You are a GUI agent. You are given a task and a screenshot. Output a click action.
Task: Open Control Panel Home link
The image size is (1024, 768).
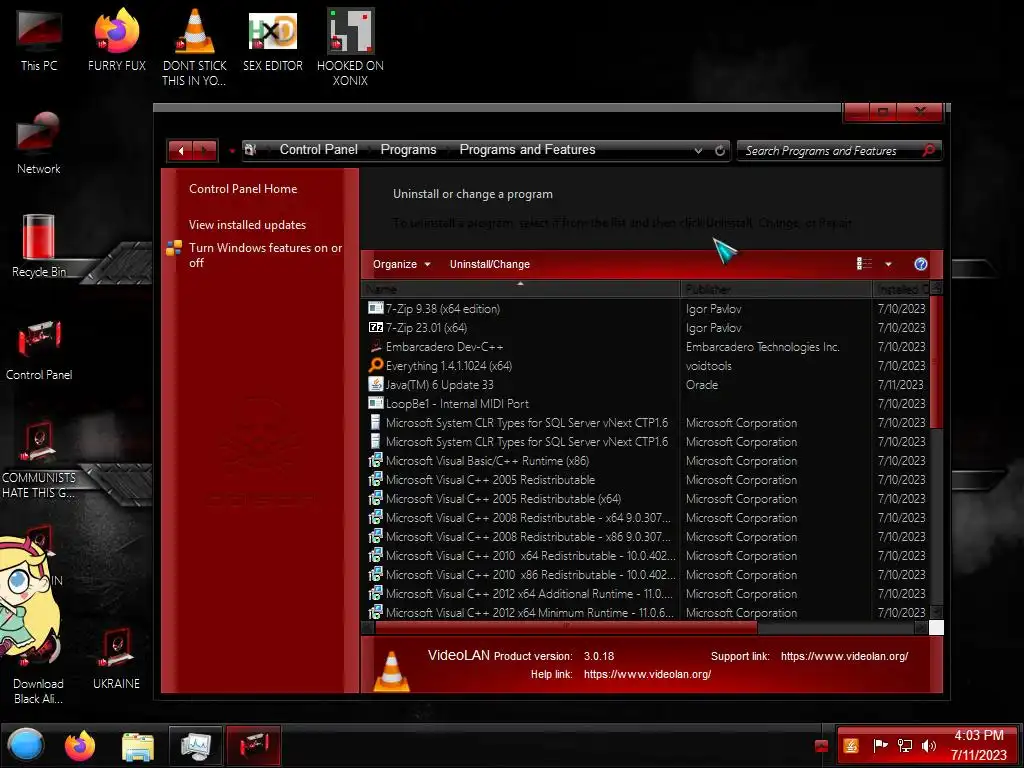pos(243,189)
